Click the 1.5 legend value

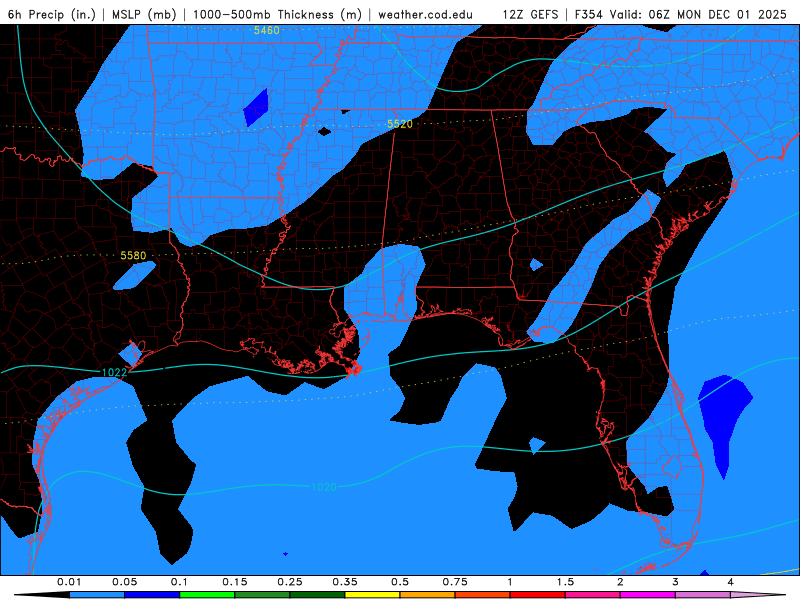(565, 582)
